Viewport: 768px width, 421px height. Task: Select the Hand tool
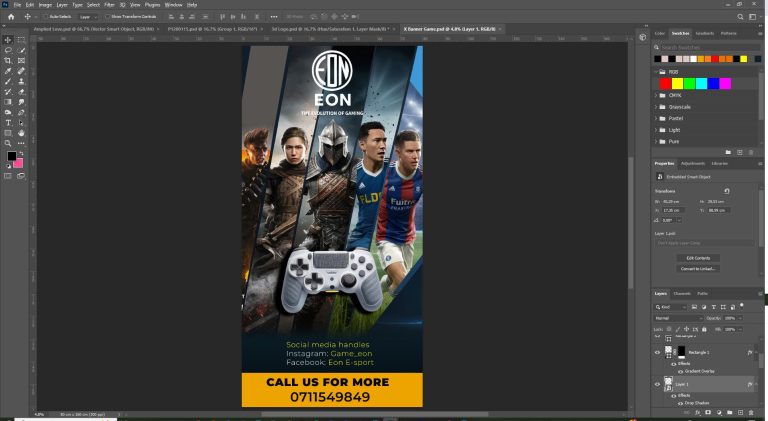(19, 132)
